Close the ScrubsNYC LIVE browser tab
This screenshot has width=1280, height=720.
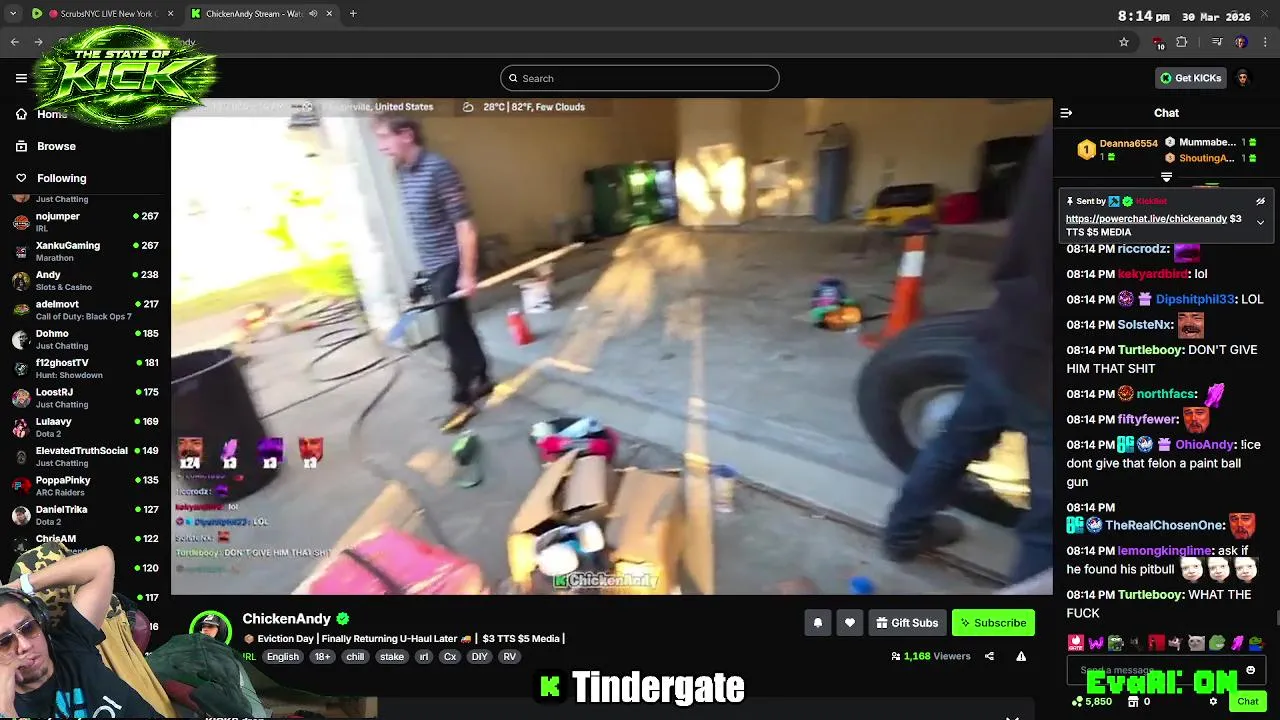[x=170, y=14]
